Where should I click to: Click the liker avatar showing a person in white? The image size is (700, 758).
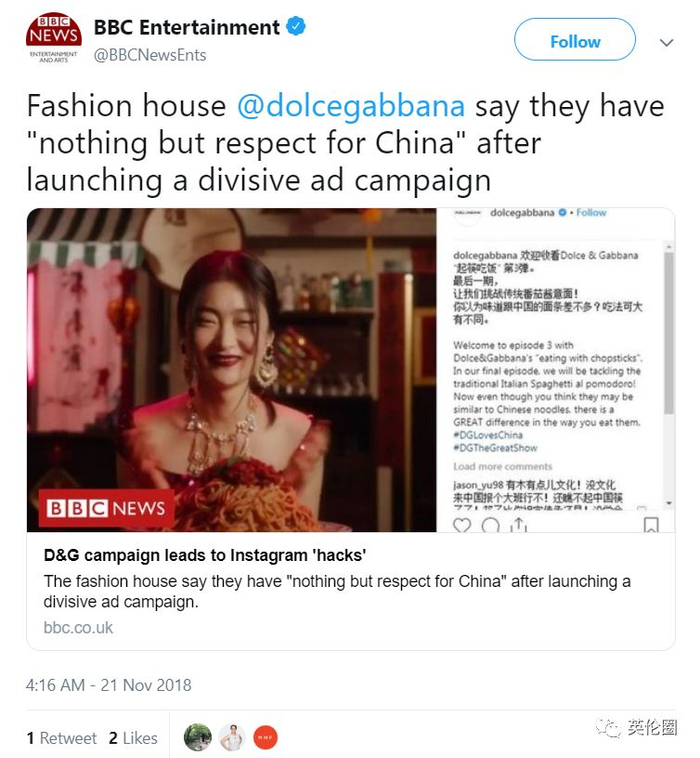232,737
